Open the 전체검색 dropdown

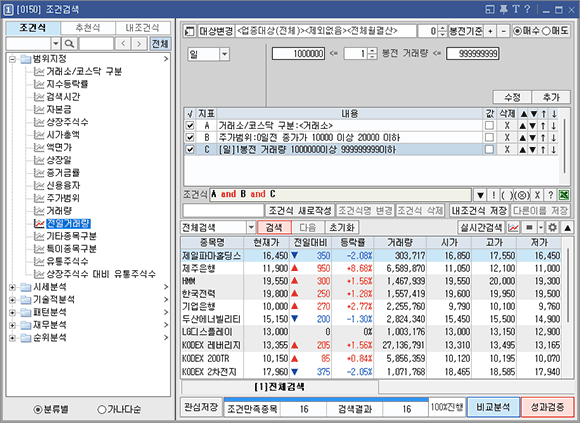pos(251,227)
